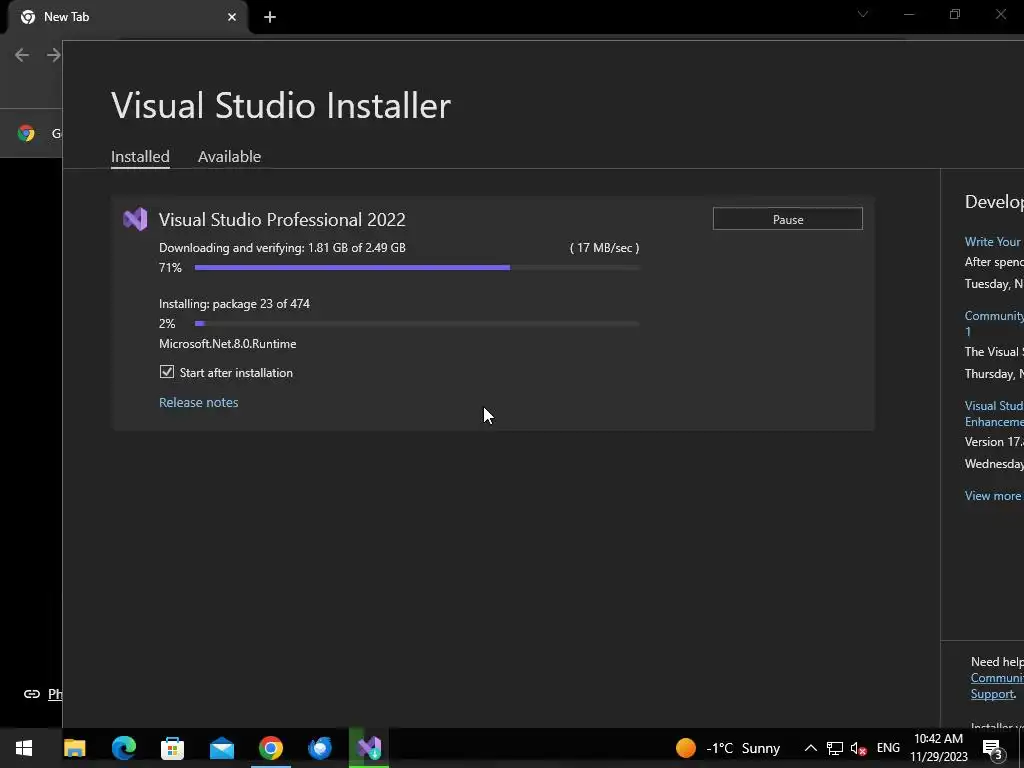Viewport: 1024px width, 768px height.
Task: Click the link icon at bottom left of Chrome
Action: pyautogui.click(x=31, y=694)
